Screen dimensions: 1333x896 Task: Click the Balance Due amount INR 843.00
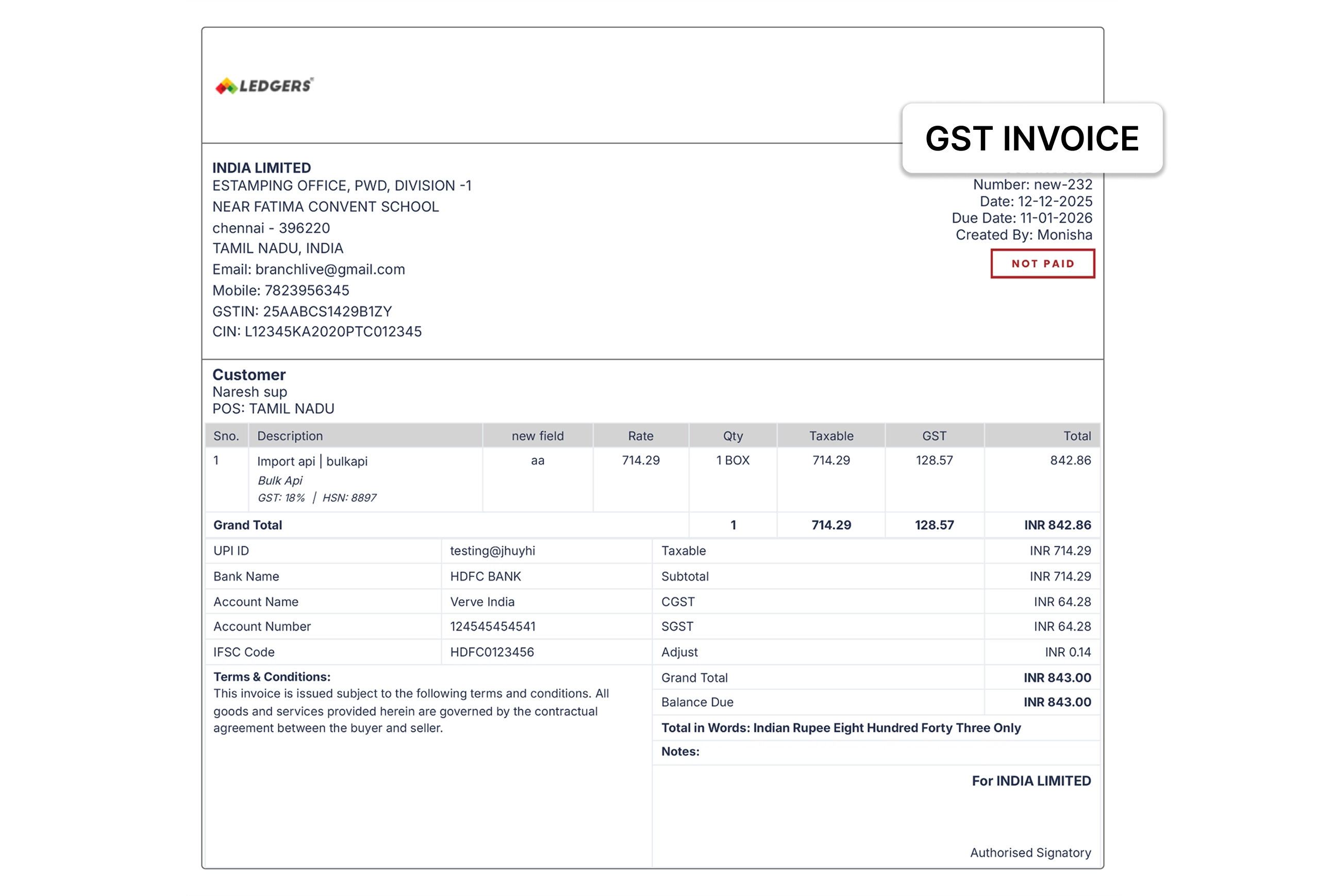[1057, 702]
